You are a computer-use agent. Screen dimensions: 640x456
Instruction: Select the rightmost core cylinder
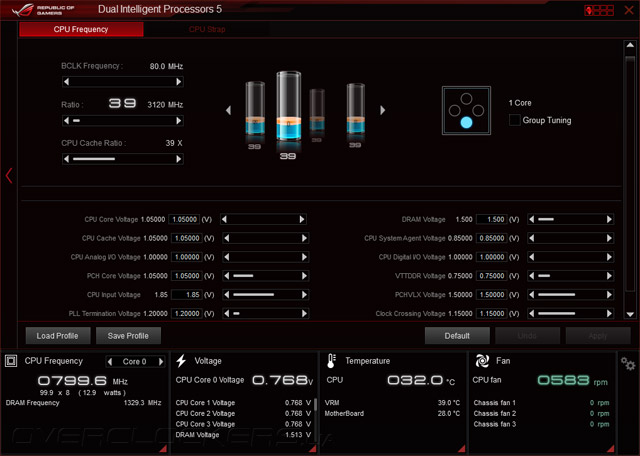(x=356, y=109)
